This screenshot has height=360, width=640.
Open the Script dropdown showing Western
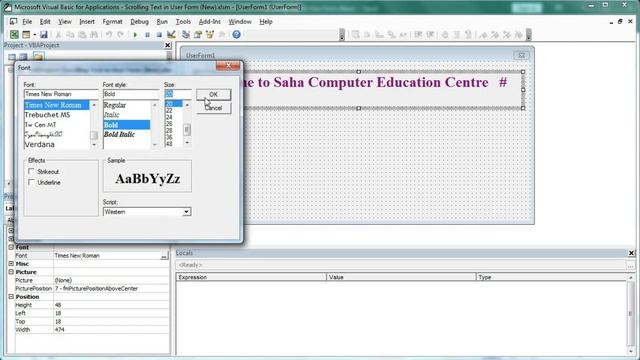[186, 212]
